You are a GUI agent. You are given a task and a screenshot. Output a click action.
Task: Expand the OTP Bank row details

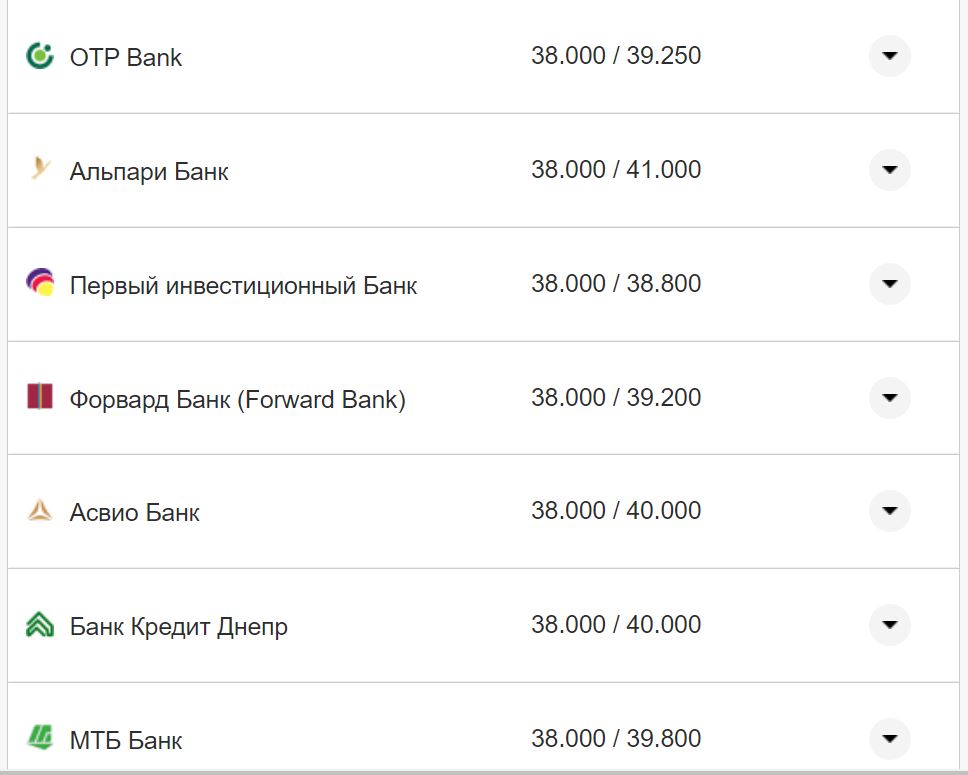889,56
